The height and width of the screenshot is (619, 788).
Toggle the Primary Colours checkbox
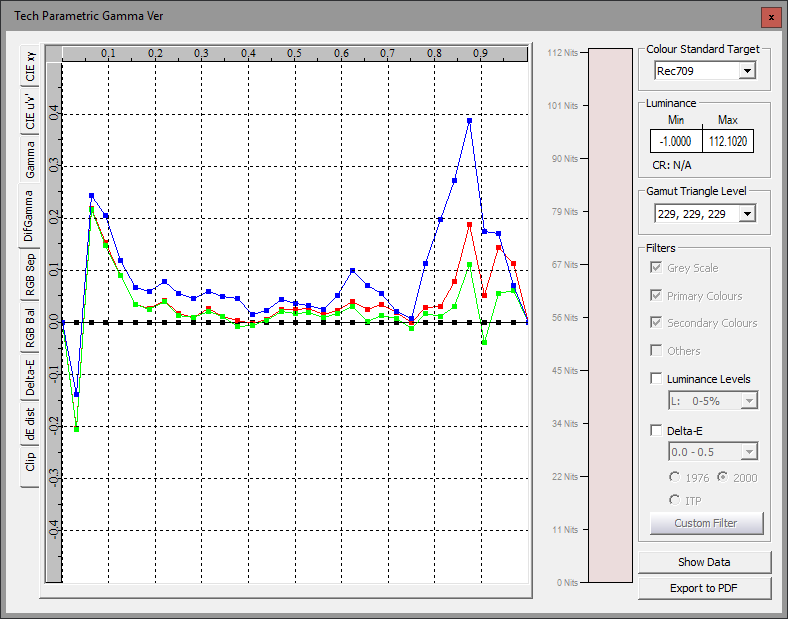pyautogui.click(x=656, y=295)
